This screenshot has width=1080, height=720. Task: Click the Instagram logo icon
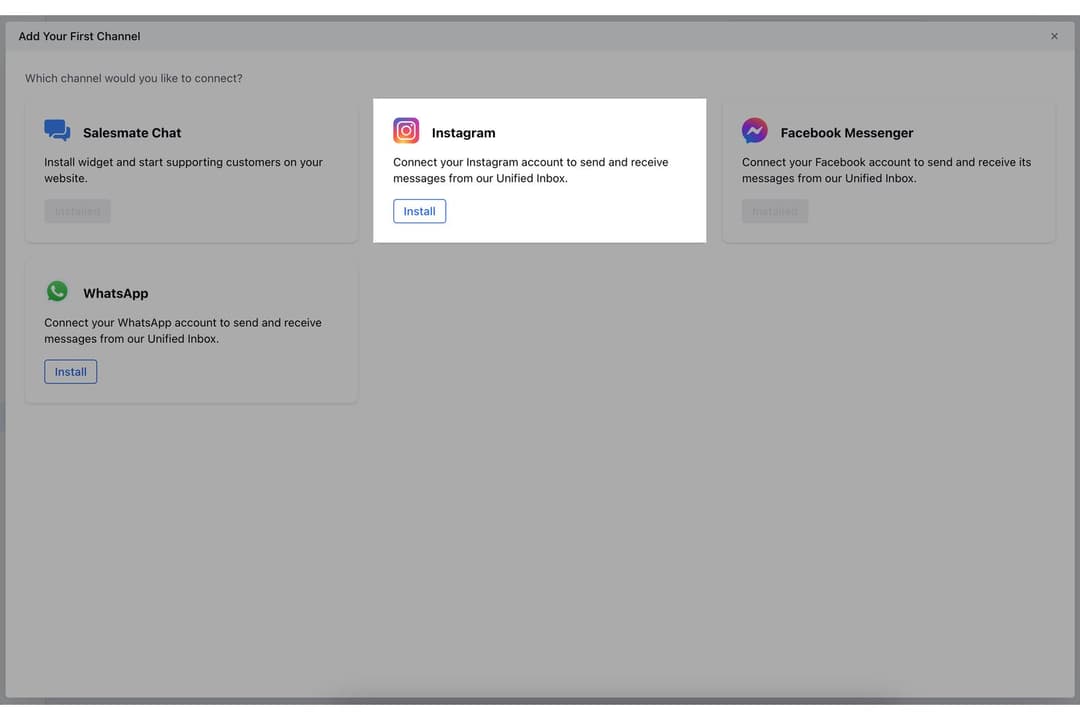[x=406, y=130]
